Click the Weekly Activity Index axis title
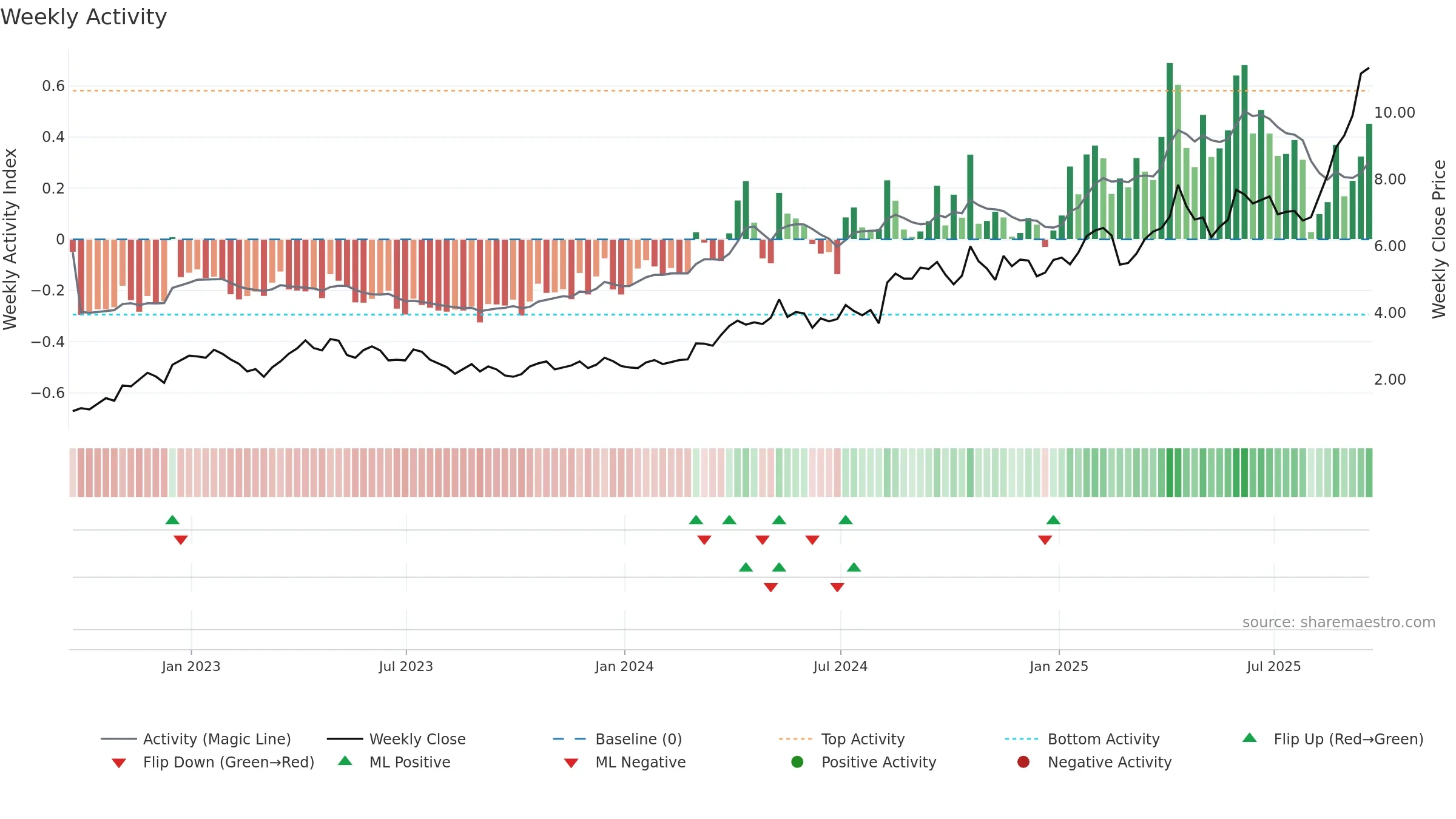The image size is (1456, 819). tap(10, 239)
